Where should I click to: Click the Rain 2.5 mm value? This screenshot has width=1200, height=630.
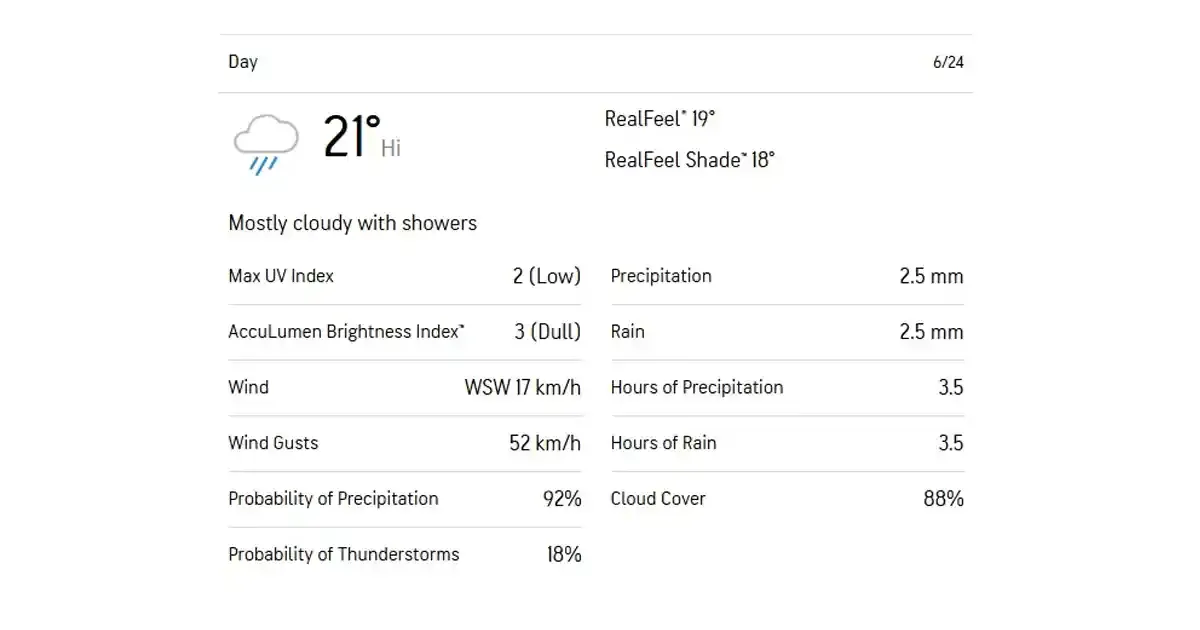tap(931, 332)
